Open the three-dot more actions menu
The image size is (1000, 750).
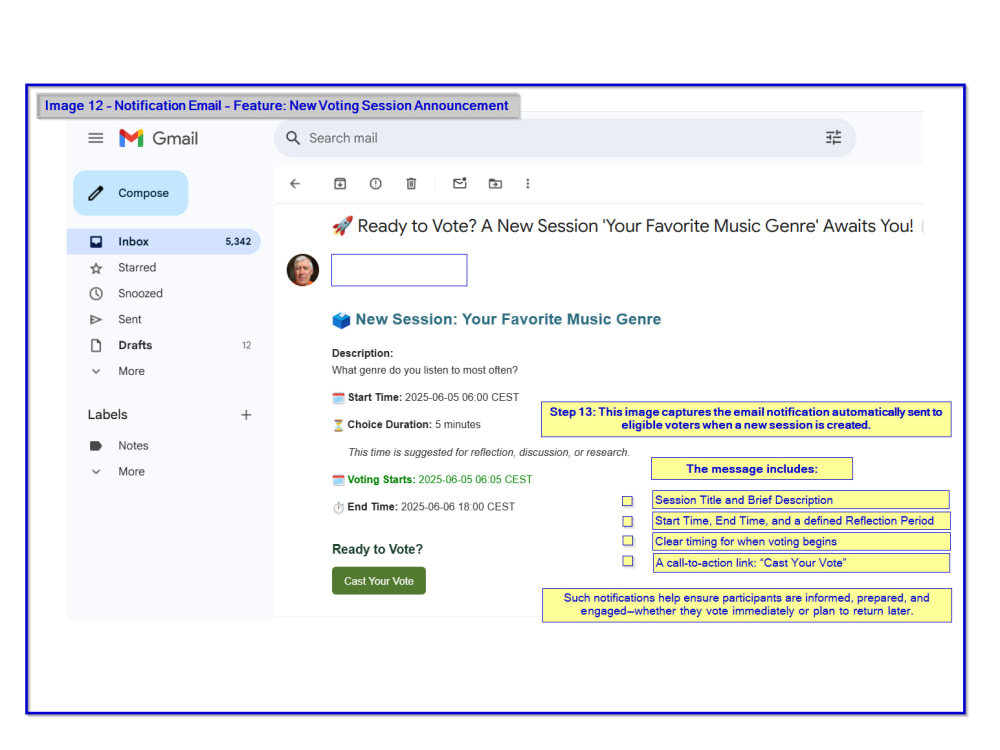pyautogui.click(x=527, y=184)
